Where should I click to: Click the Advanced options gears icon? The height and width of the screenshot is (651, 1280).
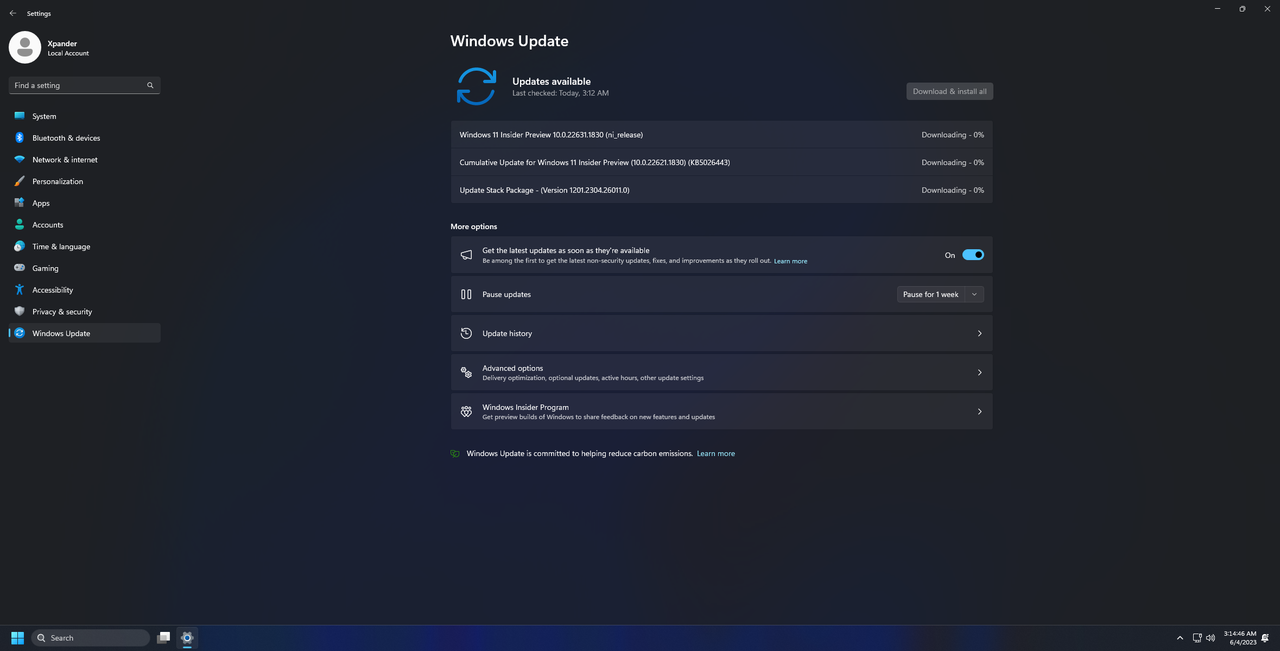tap(466, 372)
